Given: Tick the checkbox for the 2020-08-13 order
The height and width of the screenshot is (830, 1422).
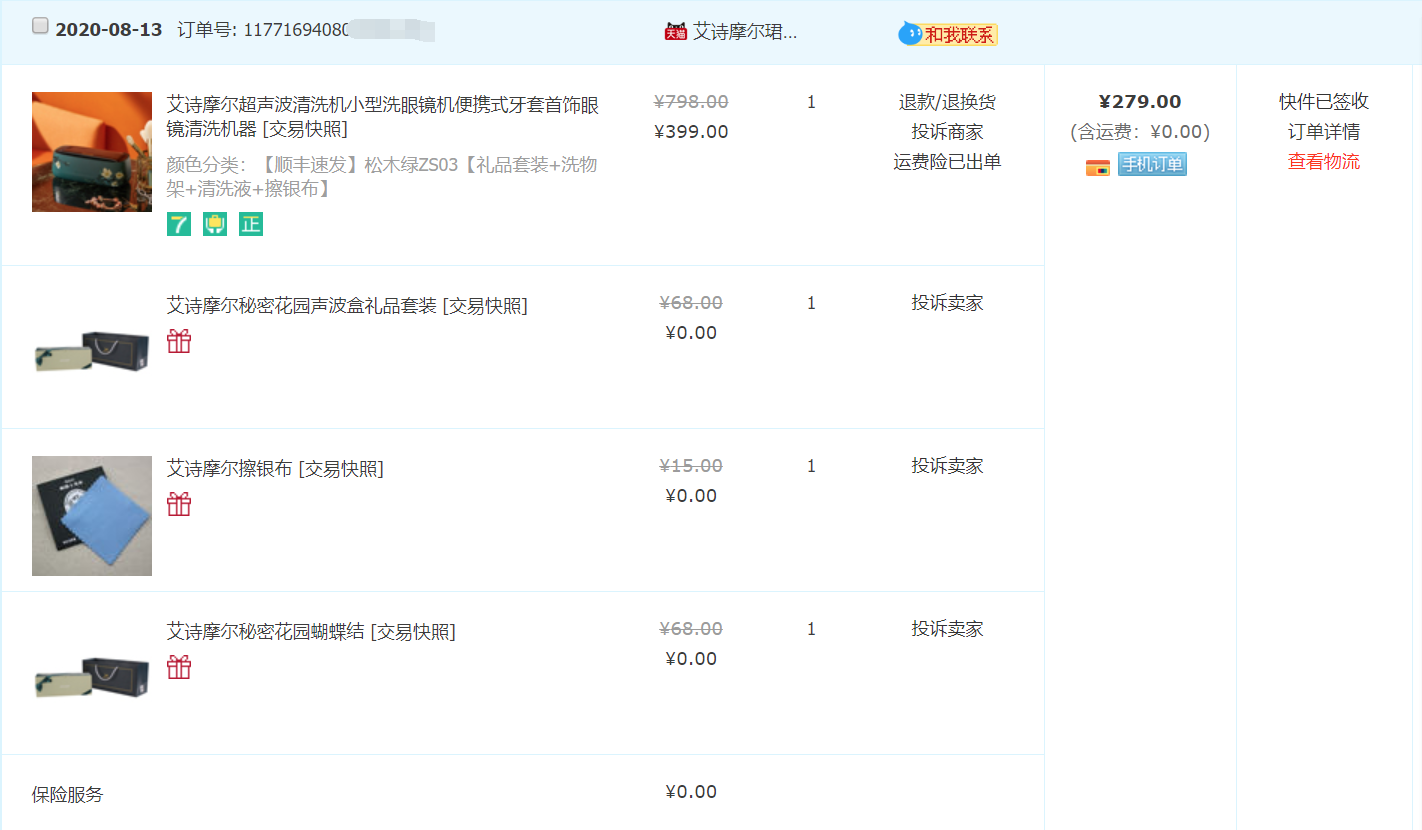Looking at the screenshot, I should pos(40,27).
